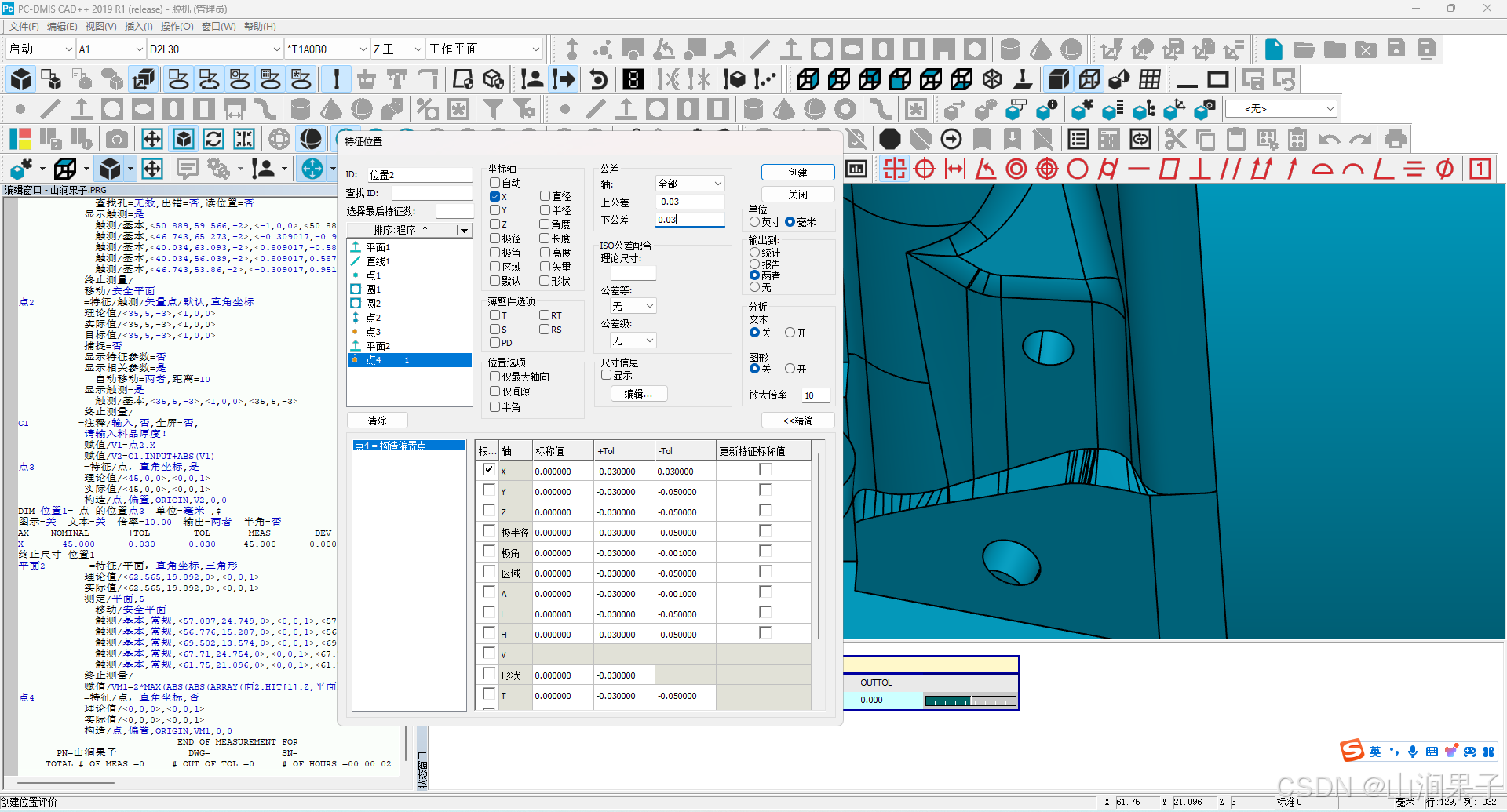The image size is (1507, 812).
Task: Enable the 自动 axis checkbox
Action: point(495,183)
